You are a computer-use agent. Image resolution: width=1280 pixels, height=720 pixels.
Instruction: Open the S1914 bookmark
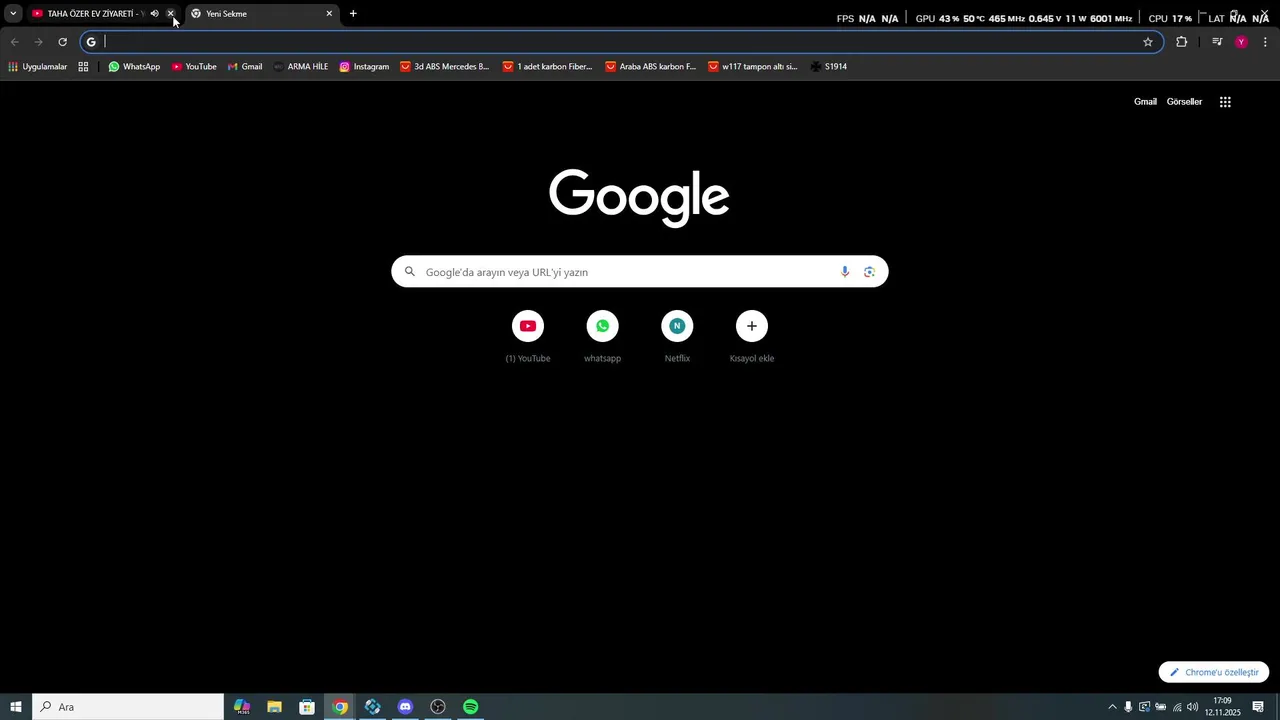pos(829,67)
